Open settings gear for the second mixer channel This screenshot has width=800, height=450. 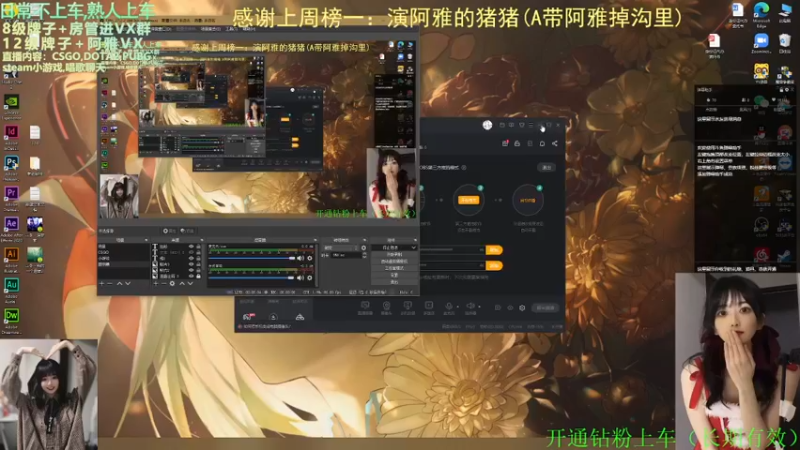310,278
